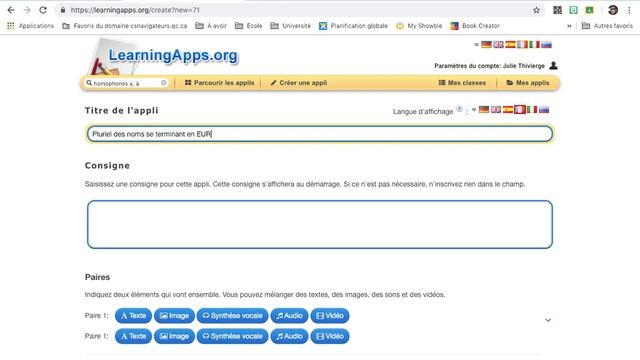Set display language to German flag
640x360 pixels.
[x=484, y=109]
